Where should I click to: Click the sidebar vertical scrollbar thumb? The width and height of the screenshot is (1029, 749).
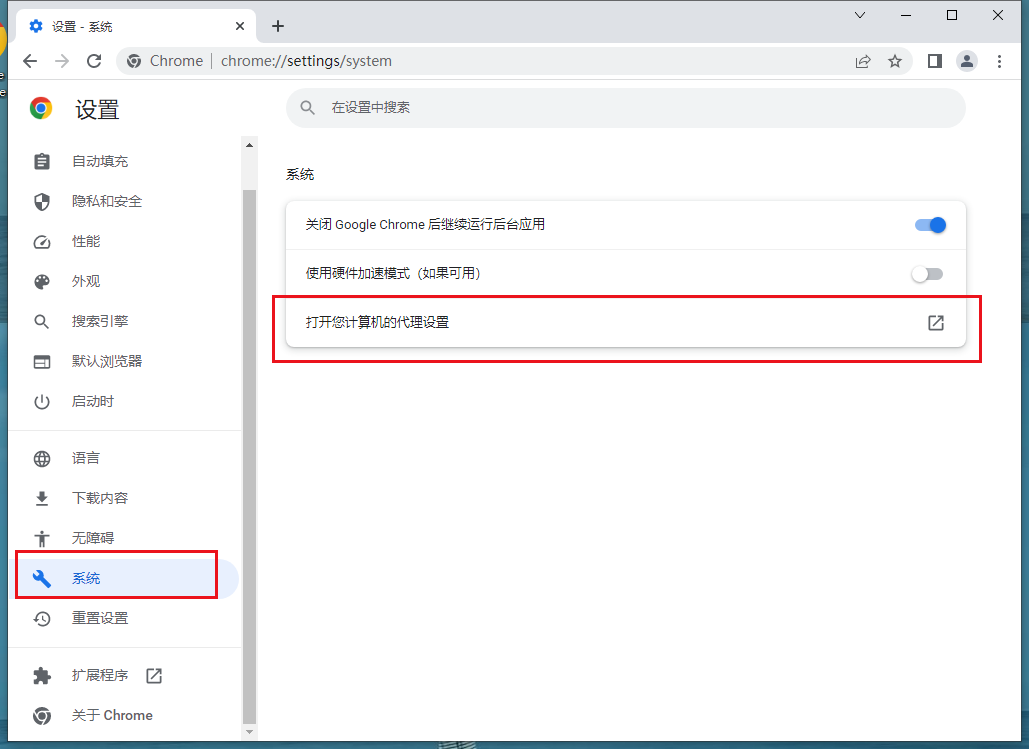pos(249,456)
